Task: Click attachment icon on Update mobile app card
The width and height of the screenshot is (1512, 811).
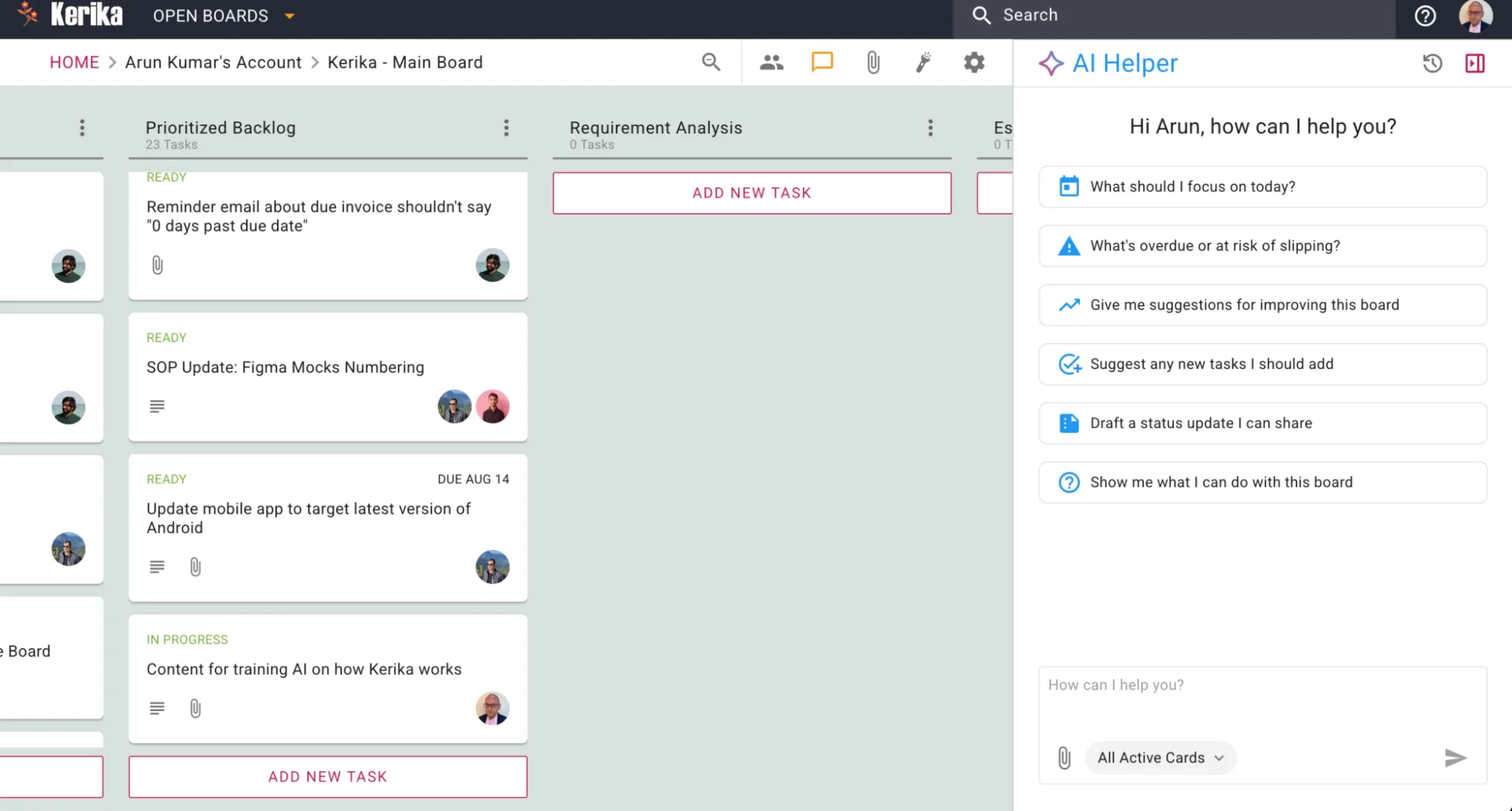Action: point(195,567)
